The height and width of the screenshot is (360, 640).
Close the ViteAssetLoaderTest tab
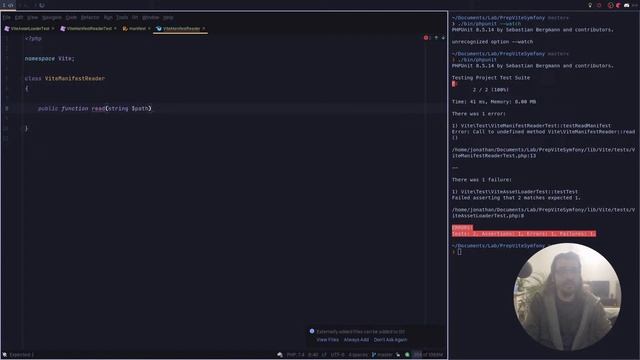[53, 29]
